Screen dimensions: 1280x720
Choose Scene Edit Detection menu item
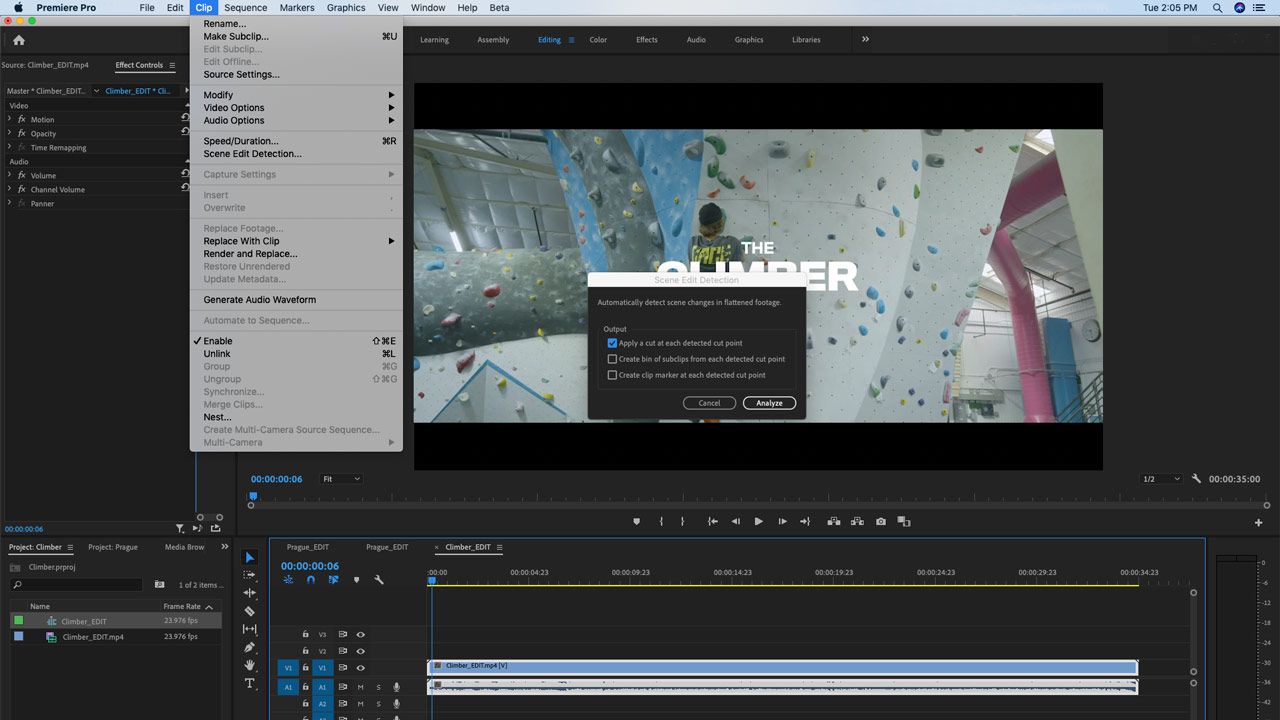[x=252, y=154]
